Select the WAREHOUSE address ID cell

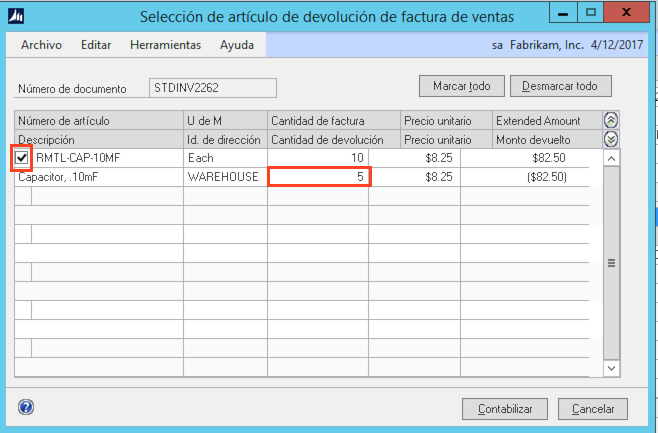pos(224,177)
